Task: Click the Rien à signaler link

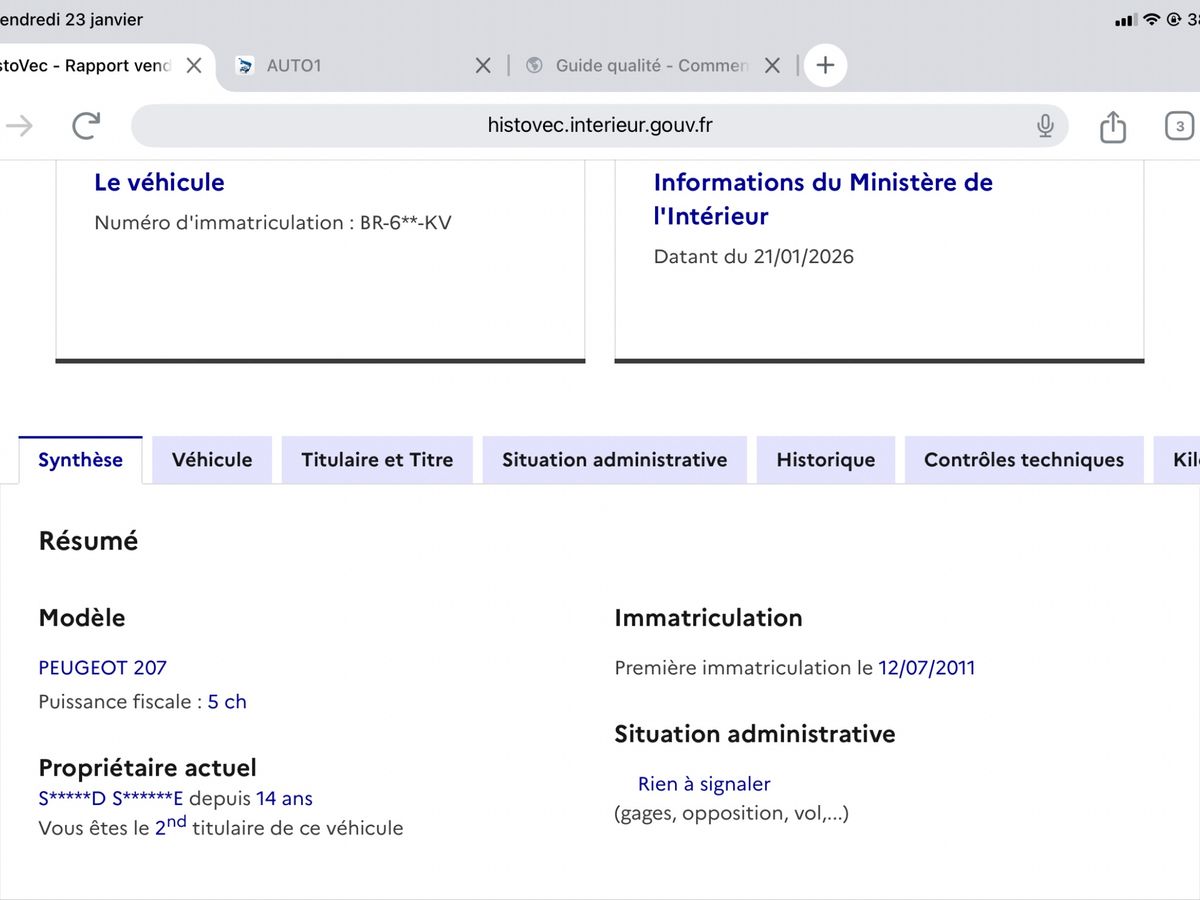Action: tap(704, 784)
